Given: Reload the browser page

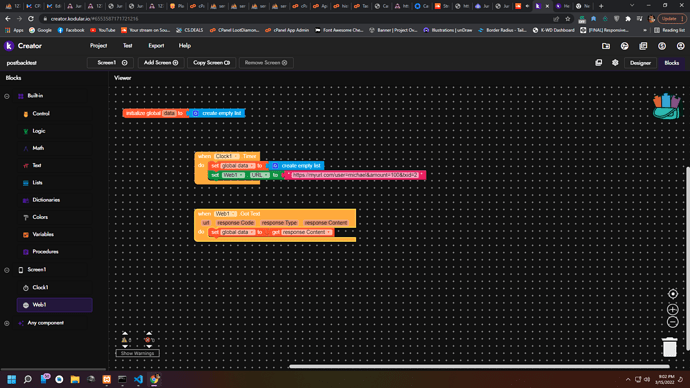Looking at the screenshot, I should [x=30, y=19].
